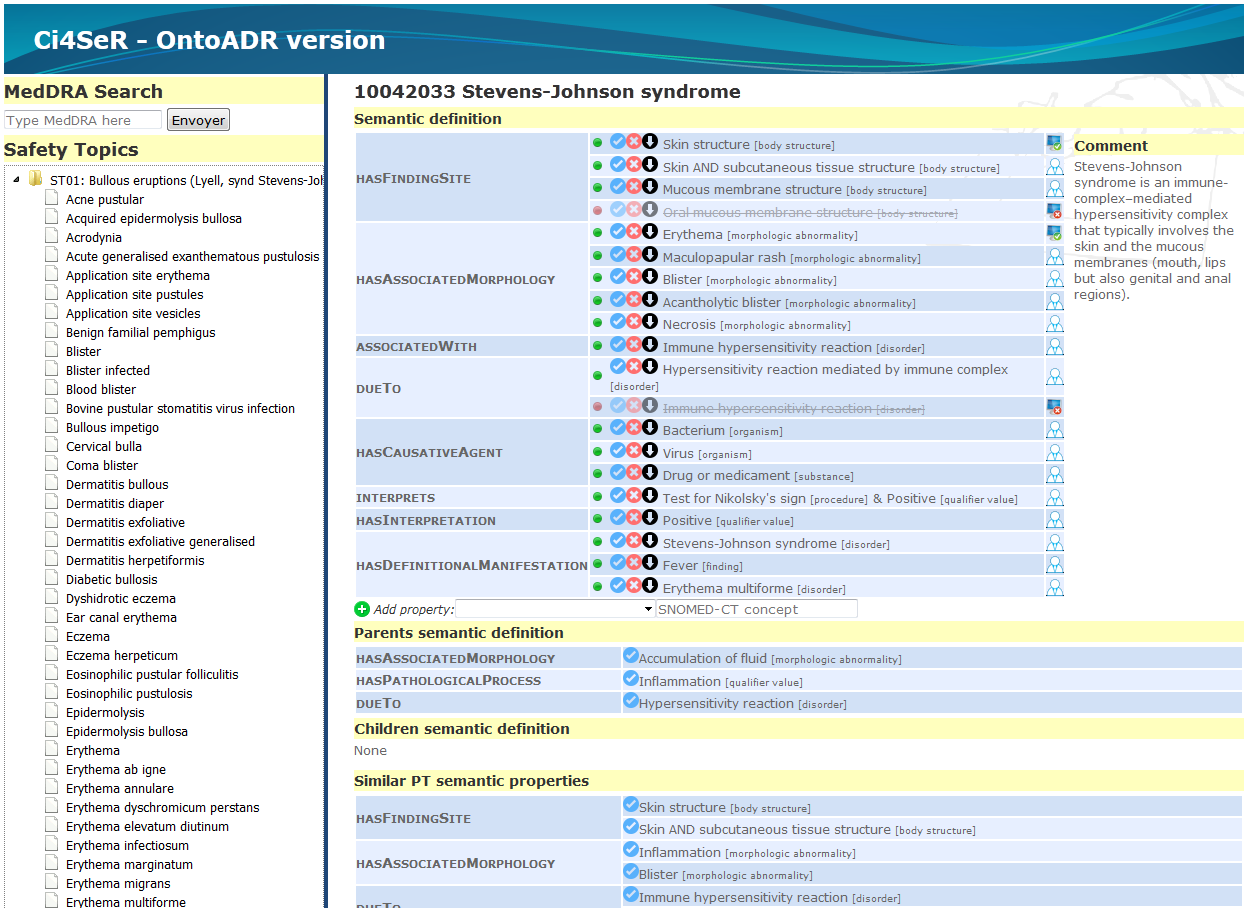Click the green plus Add property icon
The height and width of the screenshot is (908, 1246).
point(362,609)
